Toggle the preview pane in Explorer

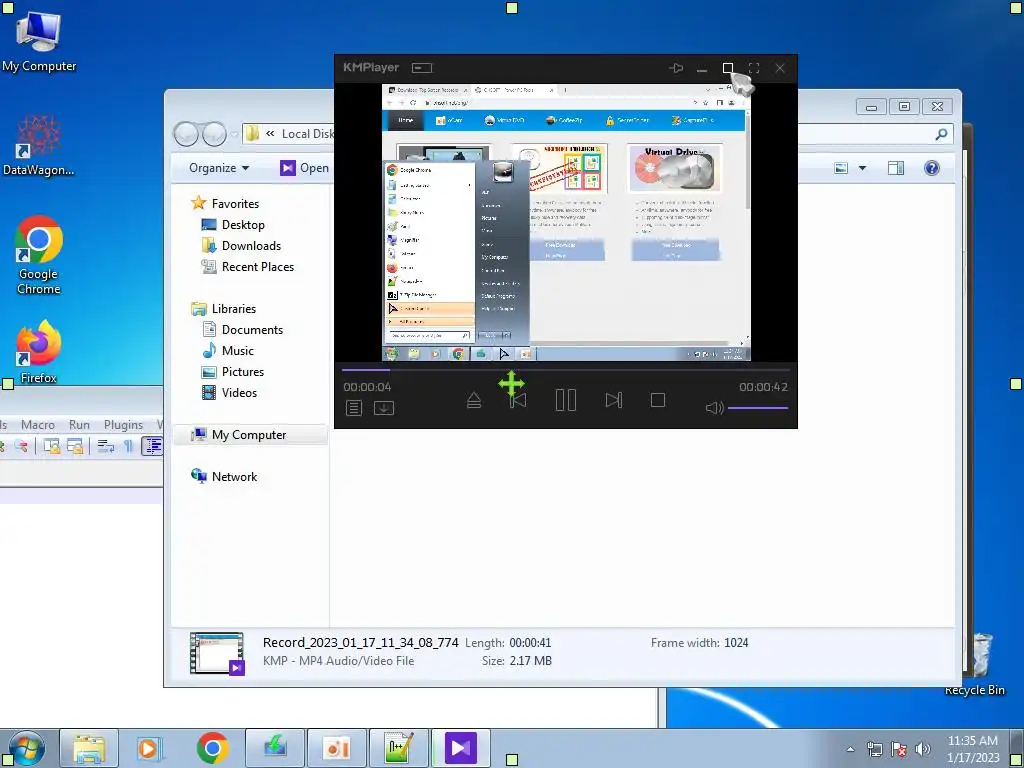coord(896,168)
